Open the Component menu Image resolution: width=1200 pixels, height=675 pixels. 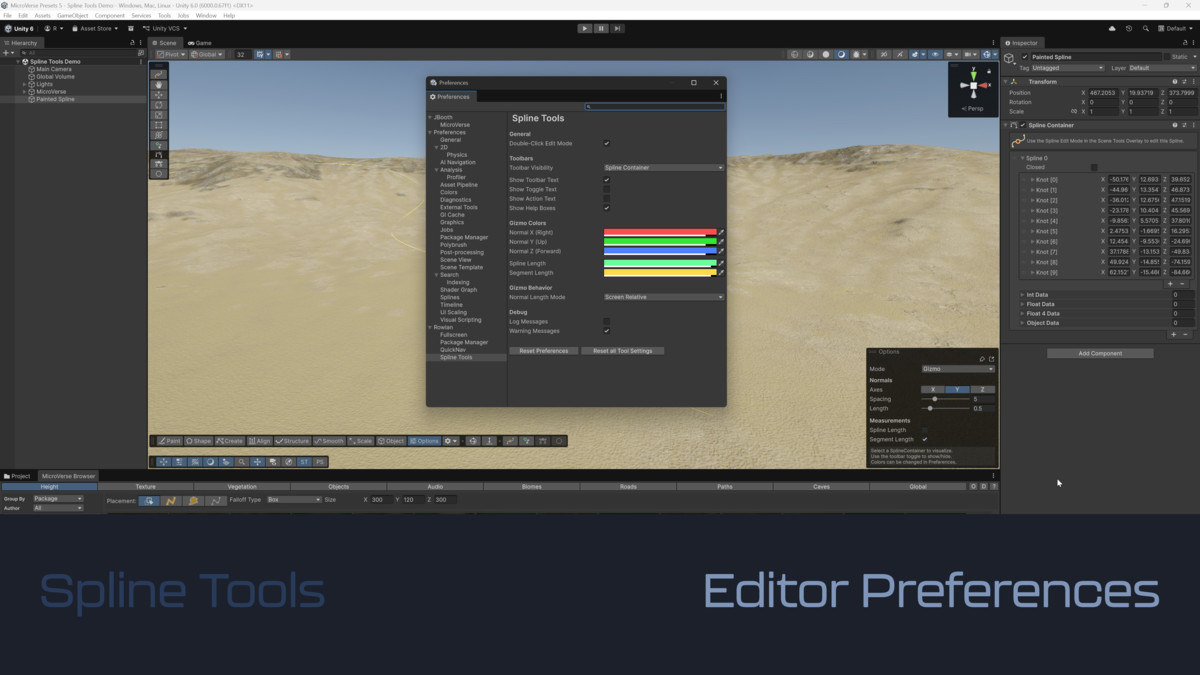coord(110,16)
